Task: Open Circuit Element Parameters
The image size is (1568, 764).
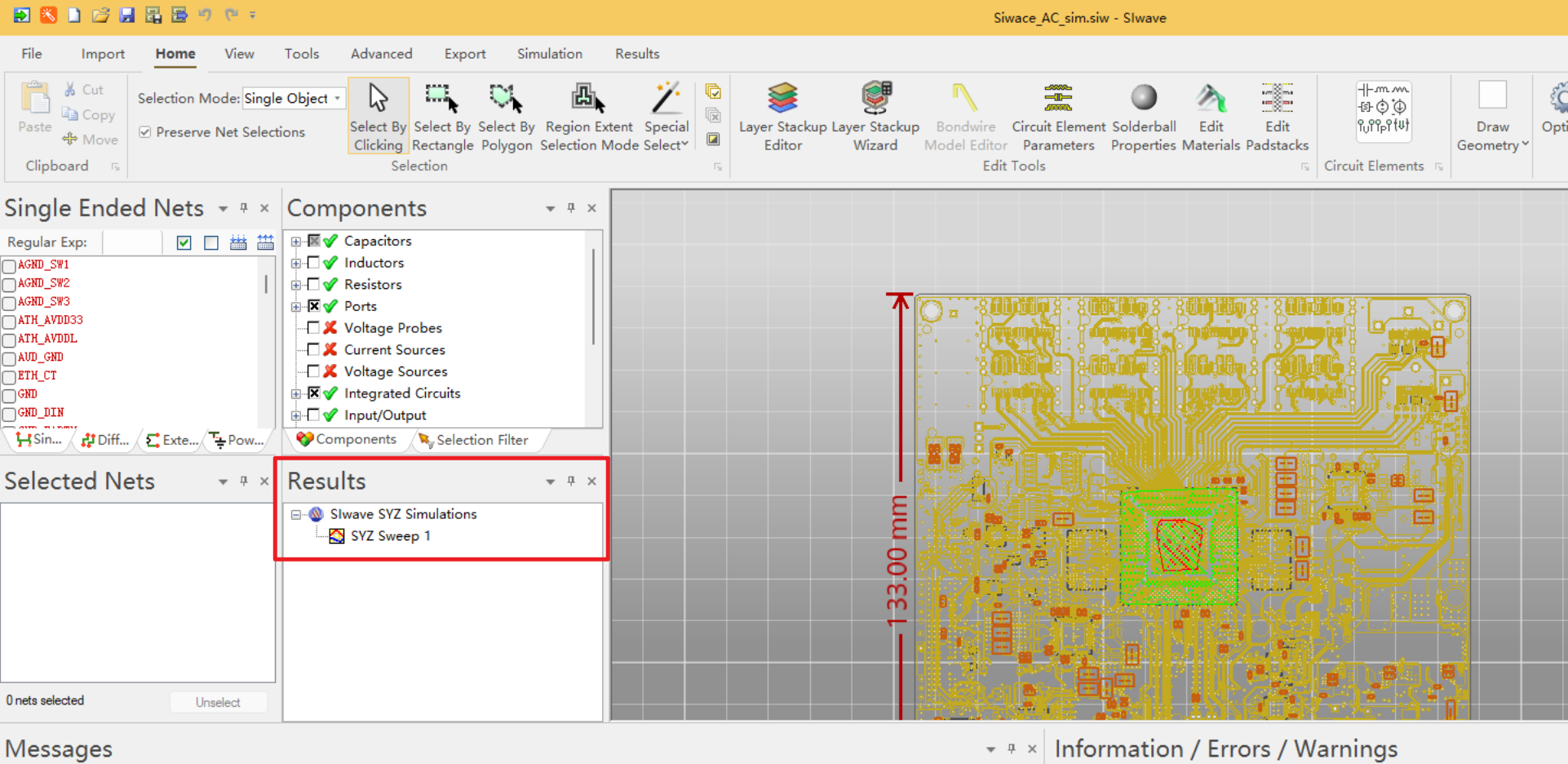Action: 1058,116
